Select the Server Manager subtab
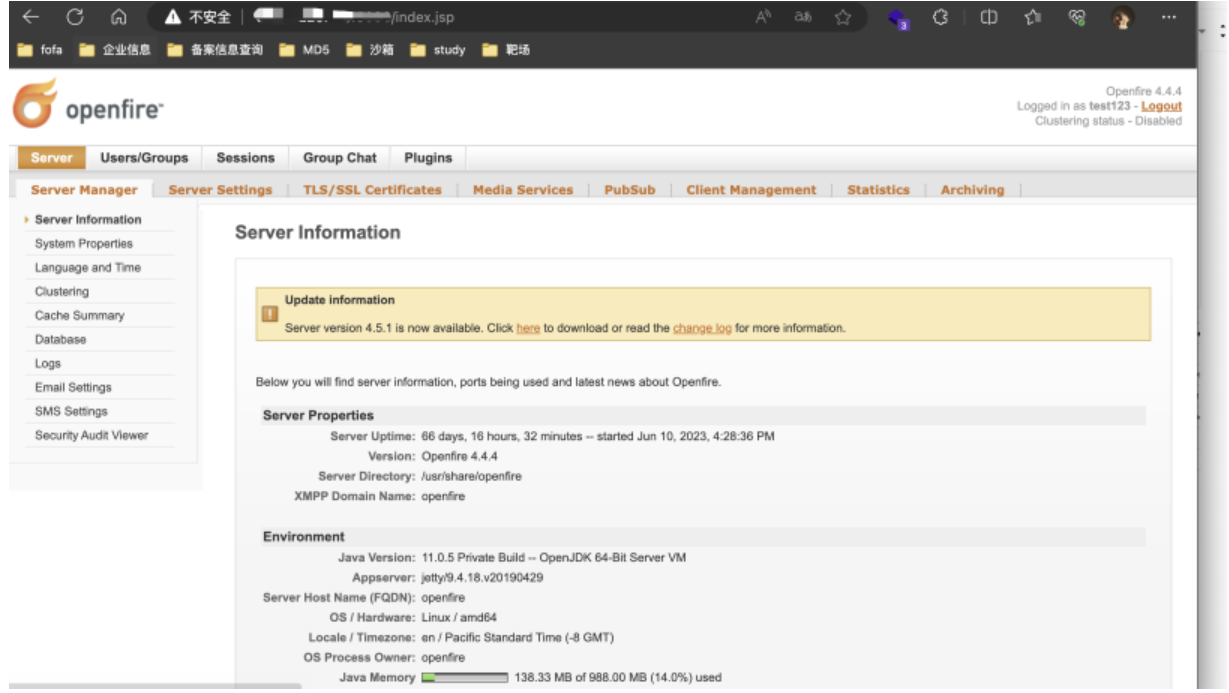Image resolution: width=1229 pixels, height=693 pixels. coord(84,190)
